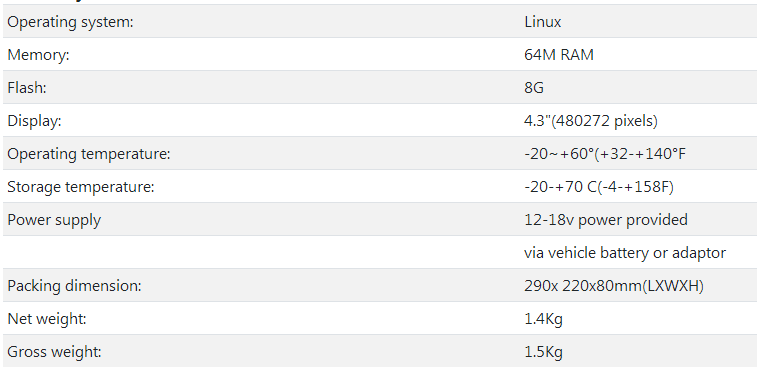Image resolution: width=757 pixels, height=375 pixels.
Task: Click the 'Operating temperature:' label
Action: pyautogui.click(x=89, y=154)
